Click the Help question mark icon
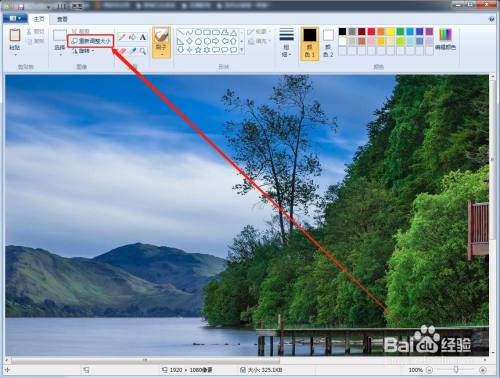 (x=492, y=19)
